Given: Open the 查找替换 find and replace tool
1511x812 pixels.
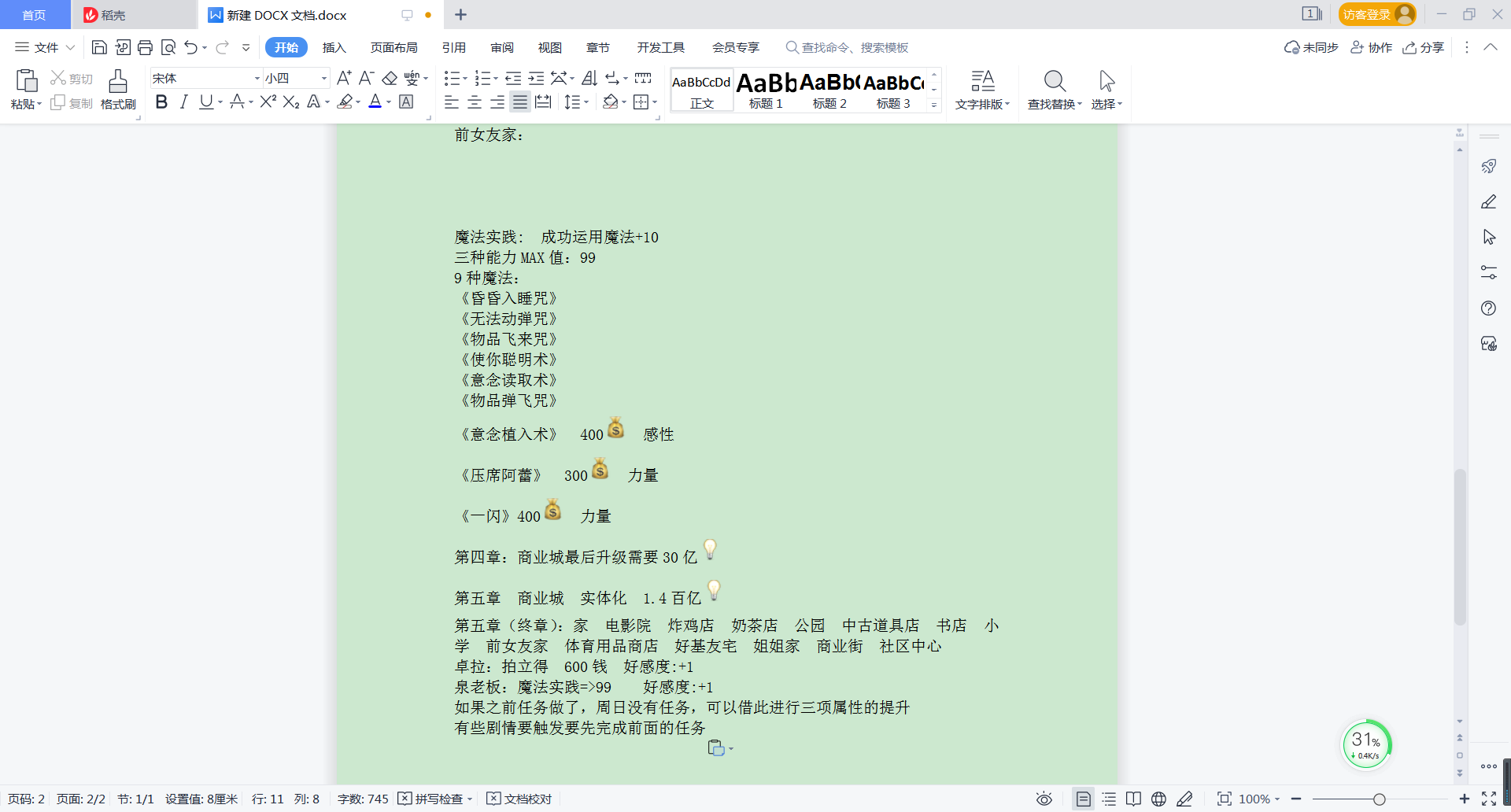Looking at the screenshot, I should coord(1055,90).
